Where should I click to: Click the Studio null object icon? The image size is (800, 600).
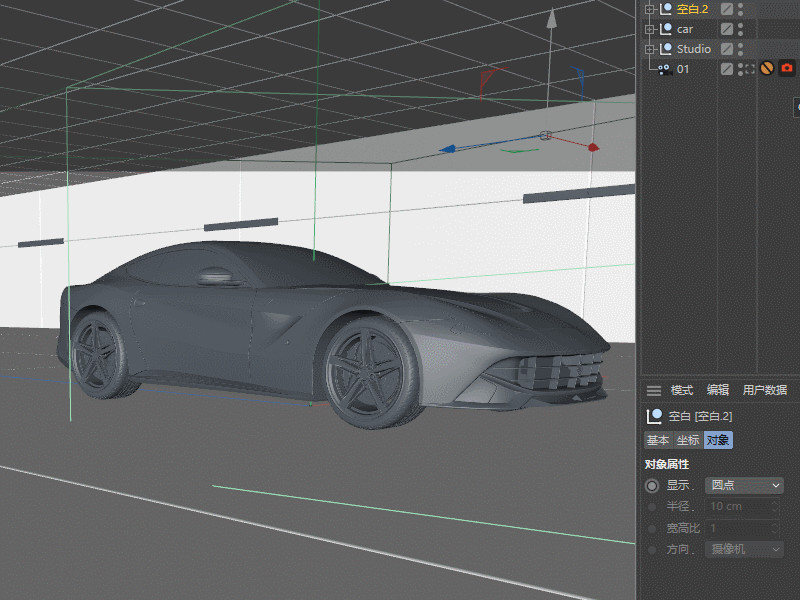[665, 48]
